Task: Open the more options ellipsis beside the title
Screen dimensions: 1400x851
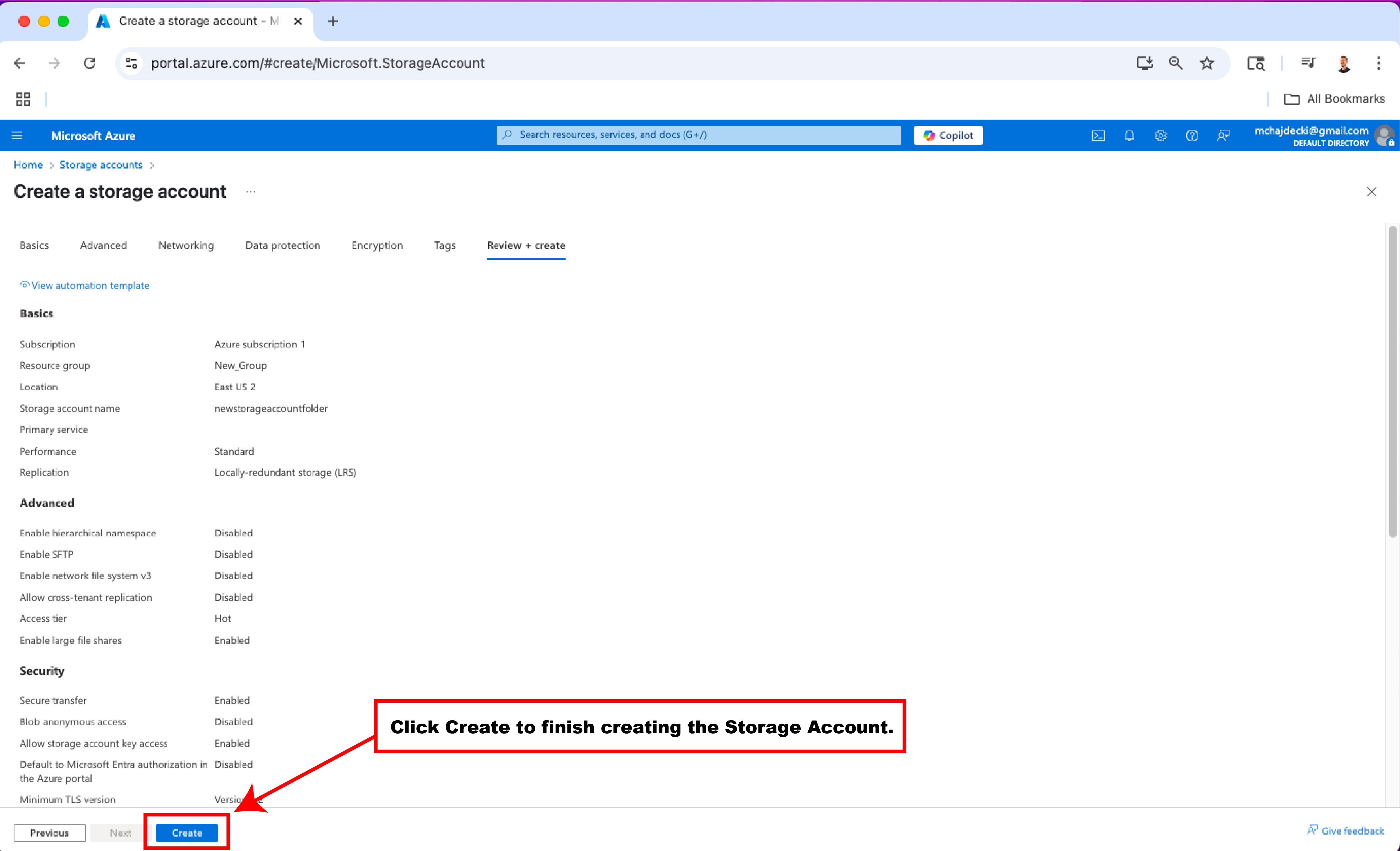Action: pos(250,191)
